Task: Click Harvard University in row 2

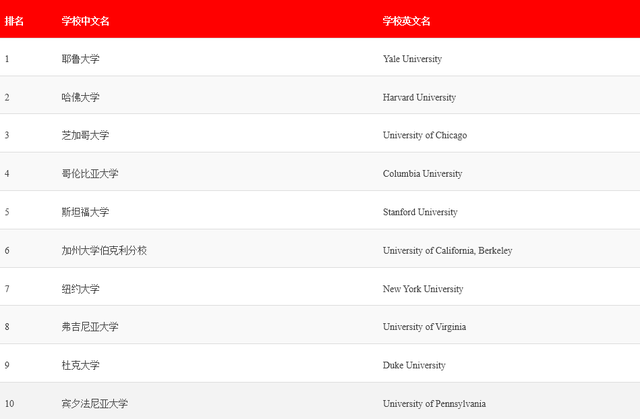Action: 419,97
